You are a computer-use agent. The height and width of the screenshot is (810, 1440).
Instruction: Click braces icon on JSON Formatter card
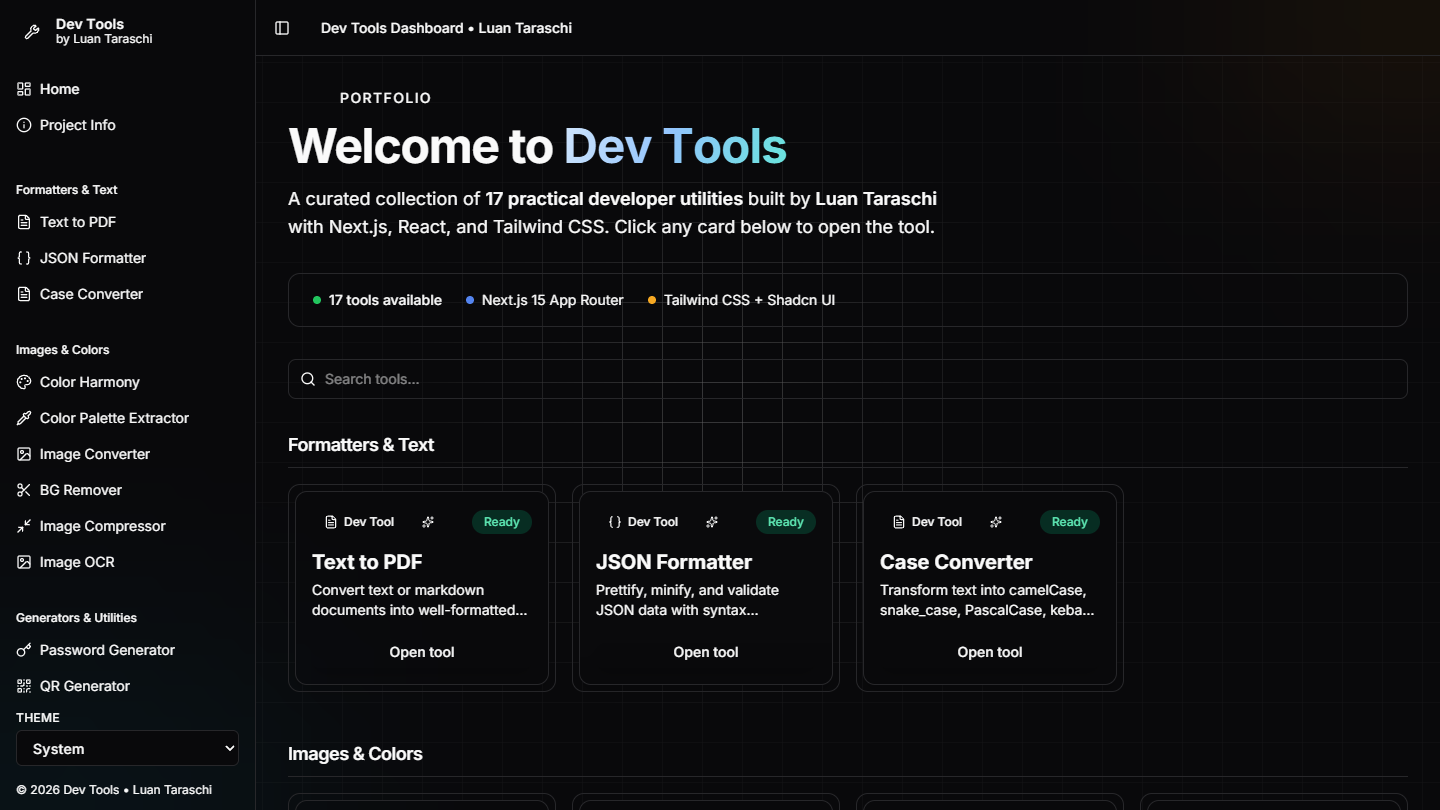(x=615, y=522)
